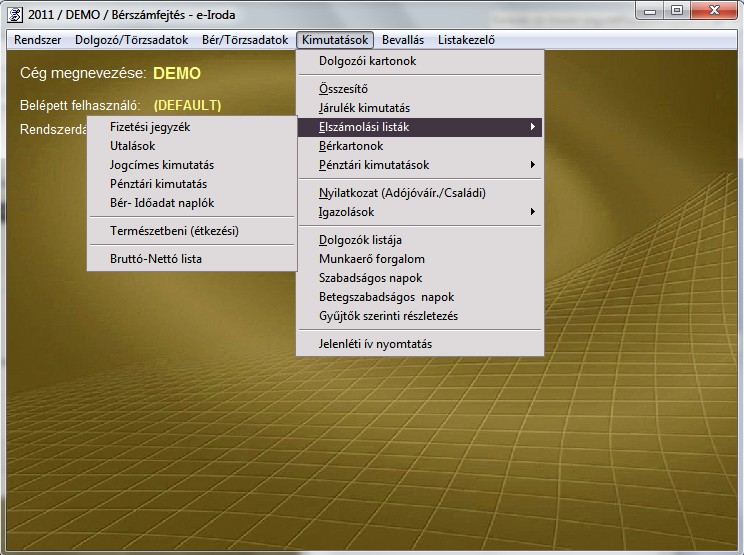Select Utalások in the submenu
The image size is (744, 555).
tap(133, 146)
